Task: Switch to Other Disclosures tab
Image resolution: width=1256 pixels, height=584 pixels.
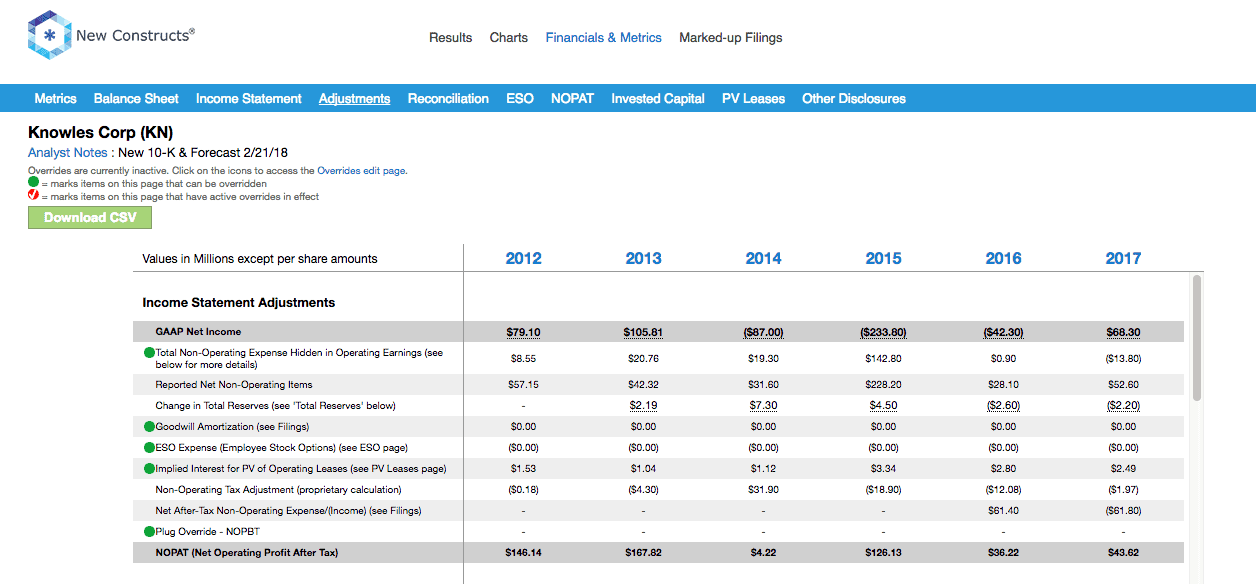Action: (x=854, y=99)
